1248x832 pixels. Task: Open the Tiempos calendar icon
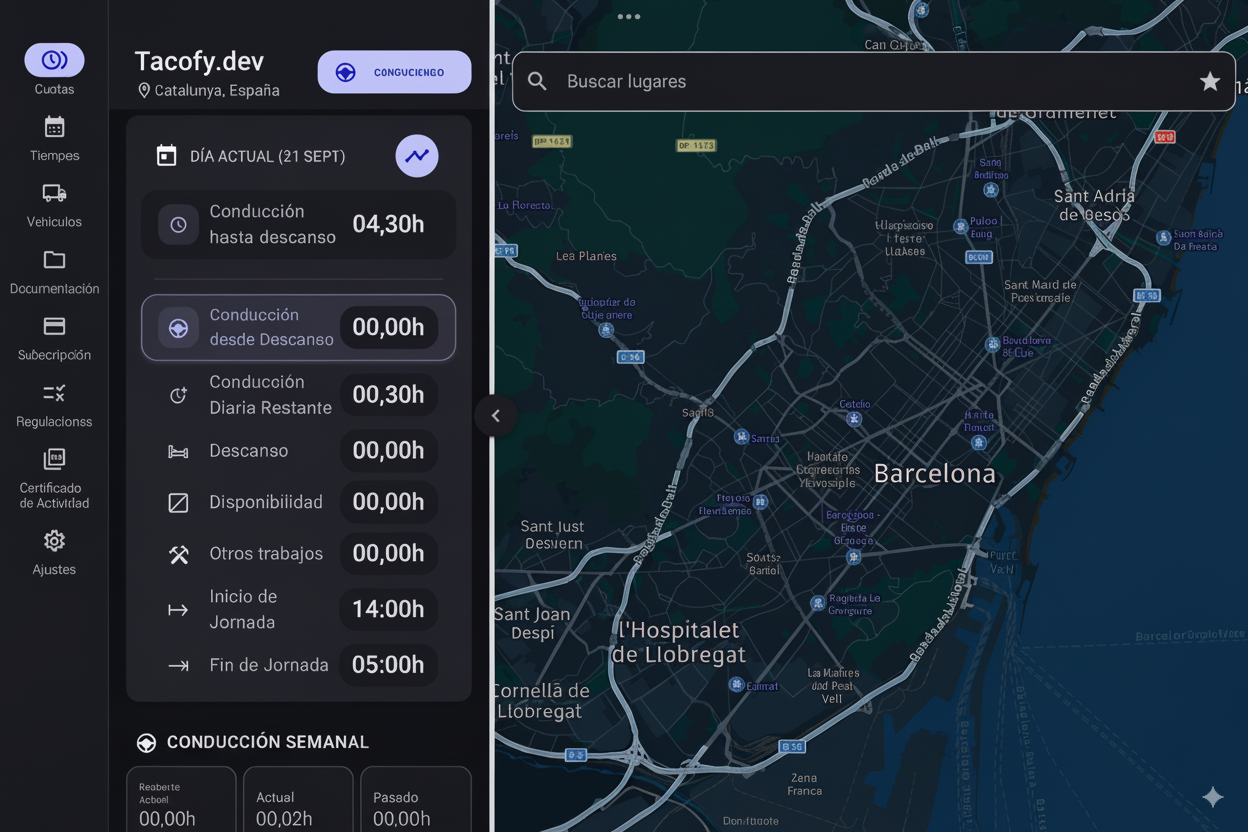pyautogui.click(x=54, y=127)
